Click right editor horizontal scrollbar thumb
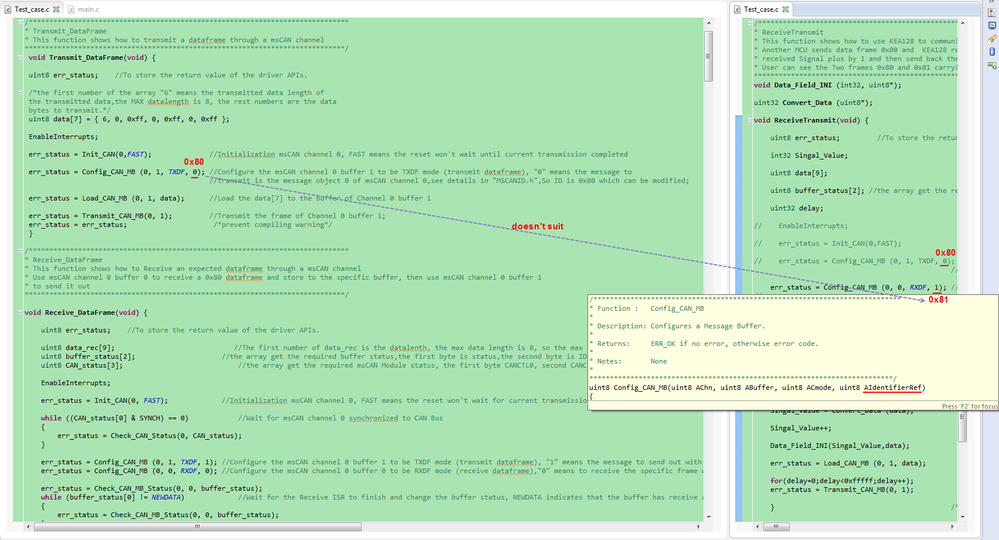This screenshot has height=540, width=999. coord(776,527)
